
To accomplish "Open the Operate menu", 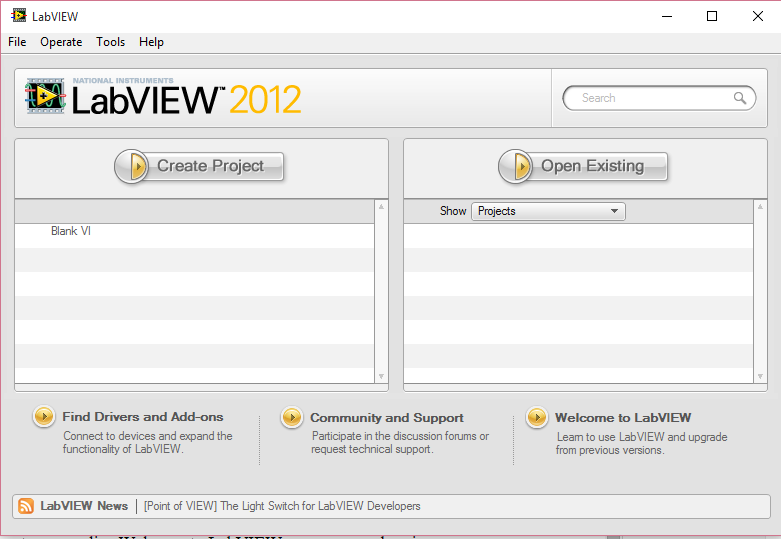I will (x=61, y=42).
